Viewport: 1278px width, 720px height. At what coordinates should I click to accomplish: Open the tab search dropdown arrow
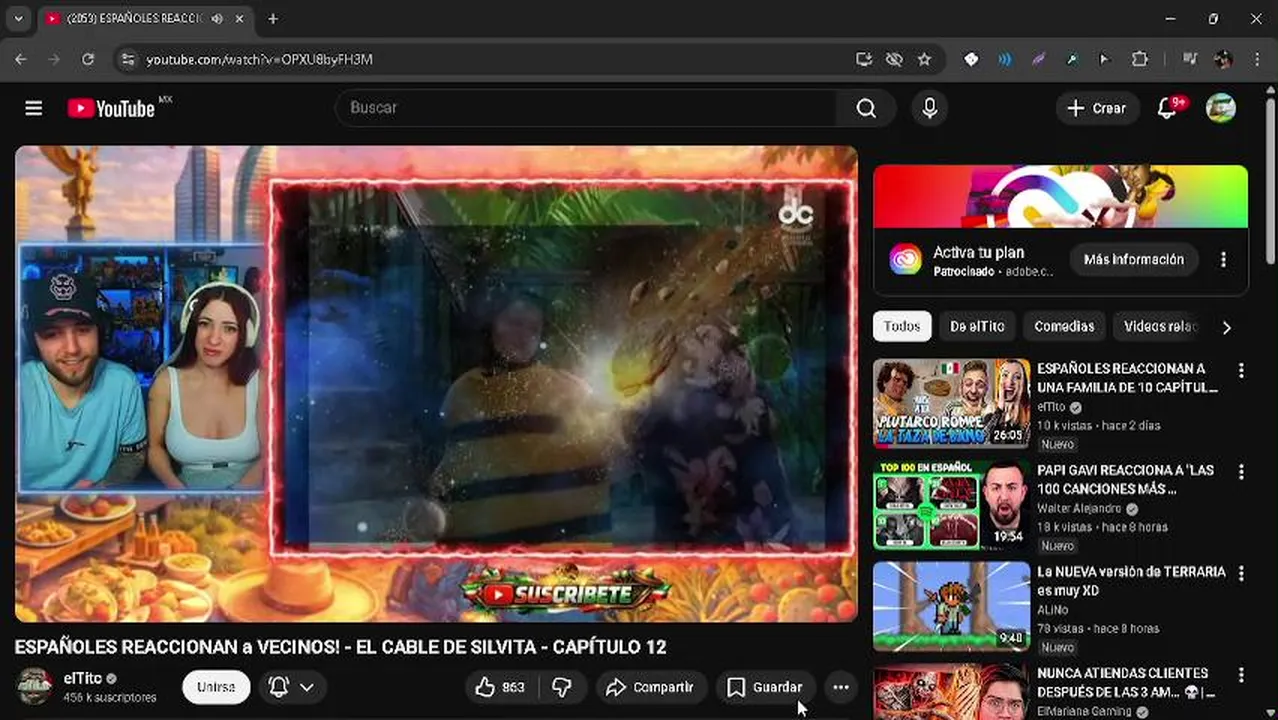coord(18,18)
